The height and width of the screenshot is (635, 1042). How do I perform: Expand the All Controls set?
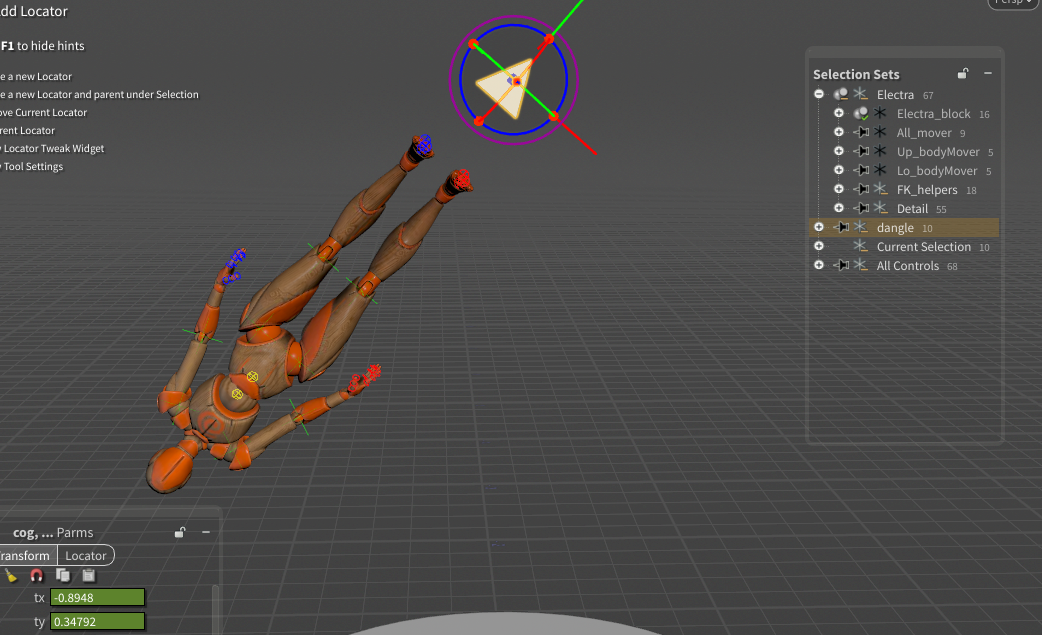819,265
